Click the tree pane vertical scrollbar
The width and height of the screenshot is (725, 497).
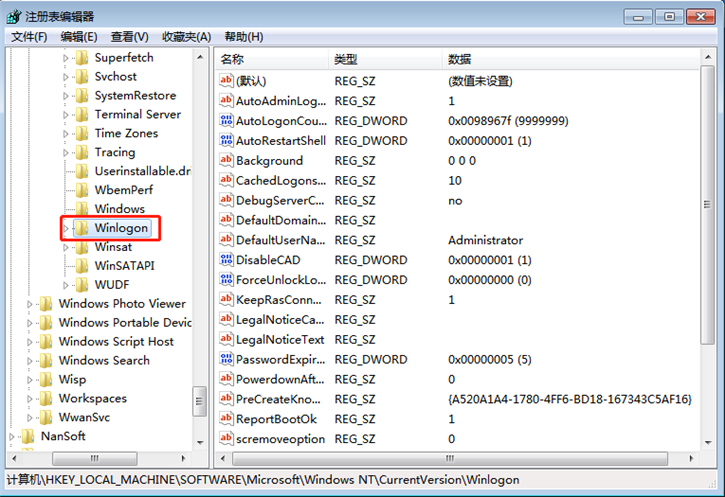[200, 250]
